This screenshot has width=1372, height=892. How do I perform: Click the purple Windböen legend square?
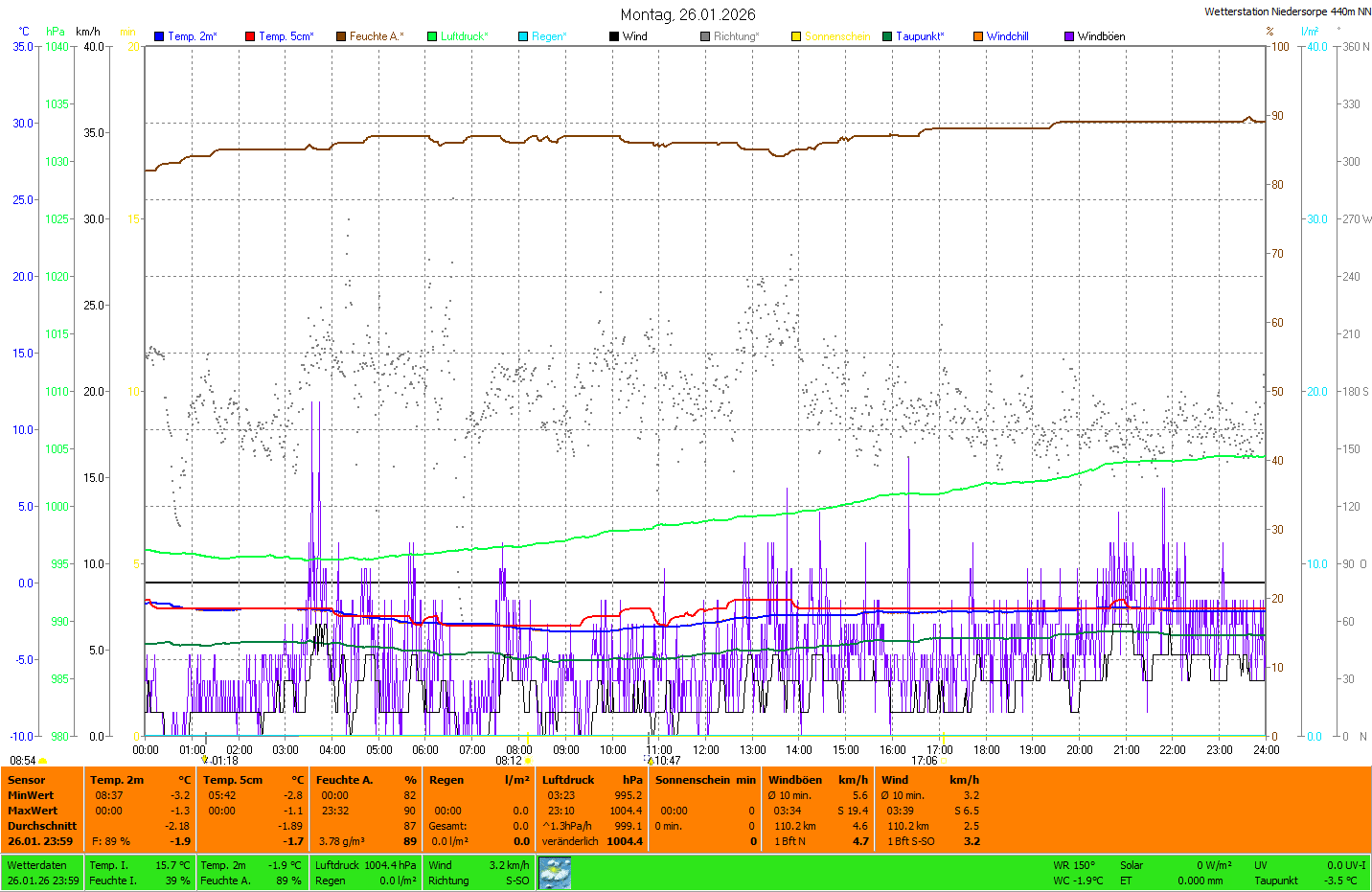click(1069, 36)
